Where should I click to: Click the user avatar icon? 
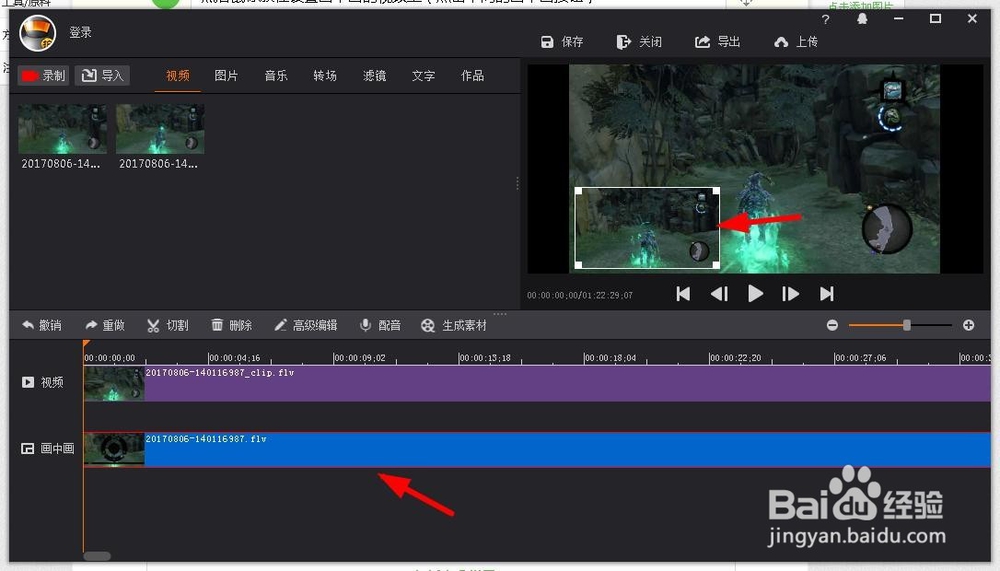tap(38, 33)
